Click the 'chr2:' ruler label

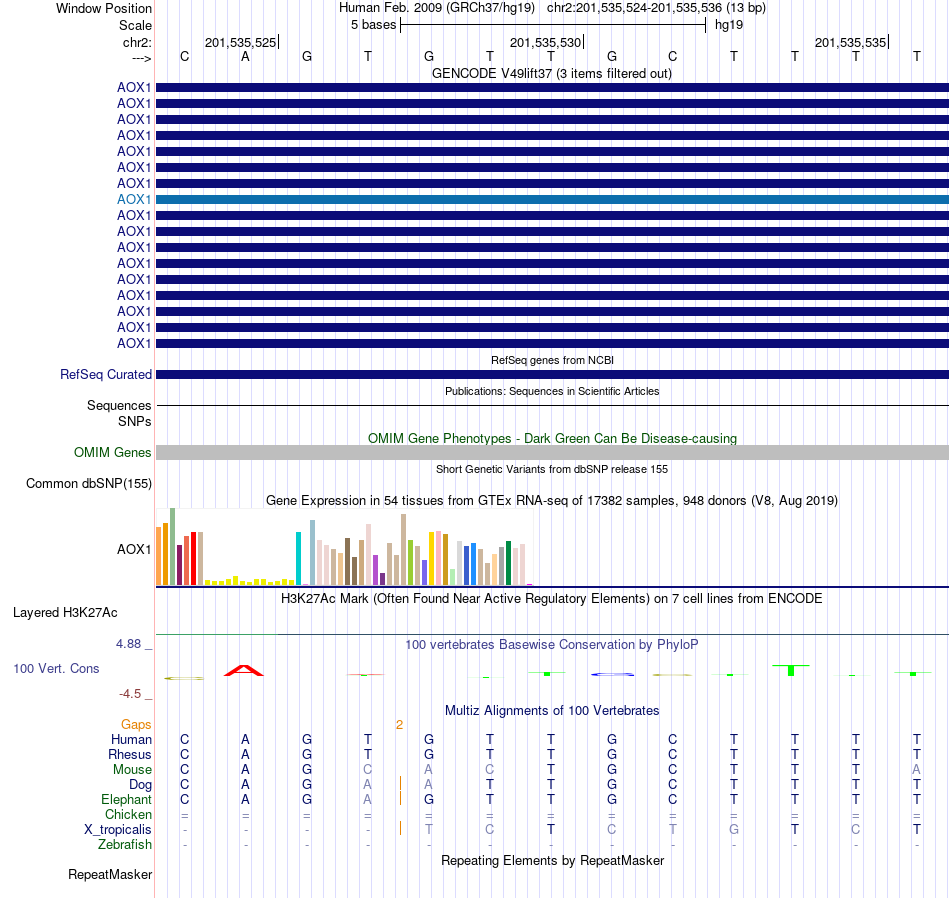(x=137, y=42)
